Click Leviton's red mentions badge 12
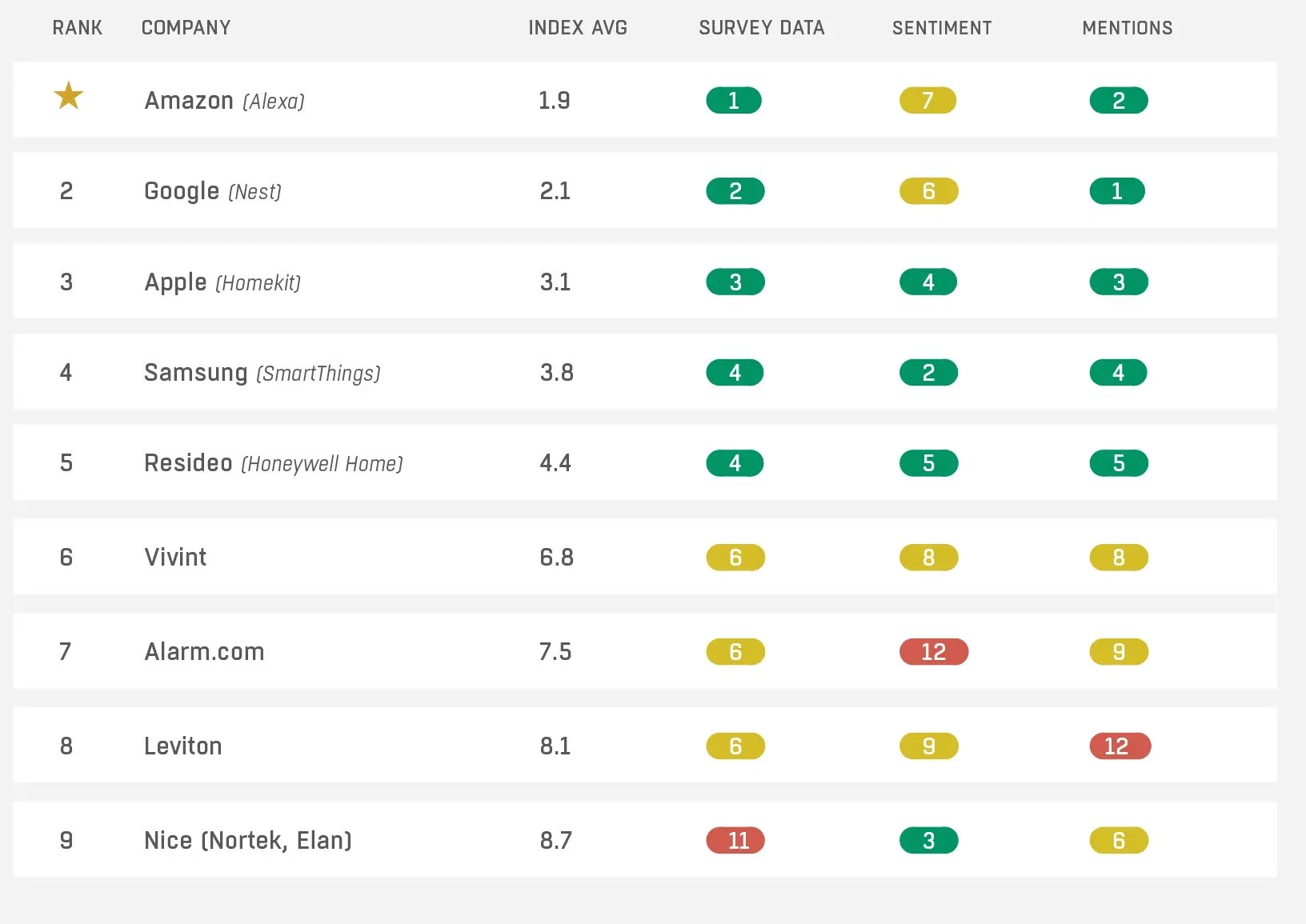 coord(1120,746)
